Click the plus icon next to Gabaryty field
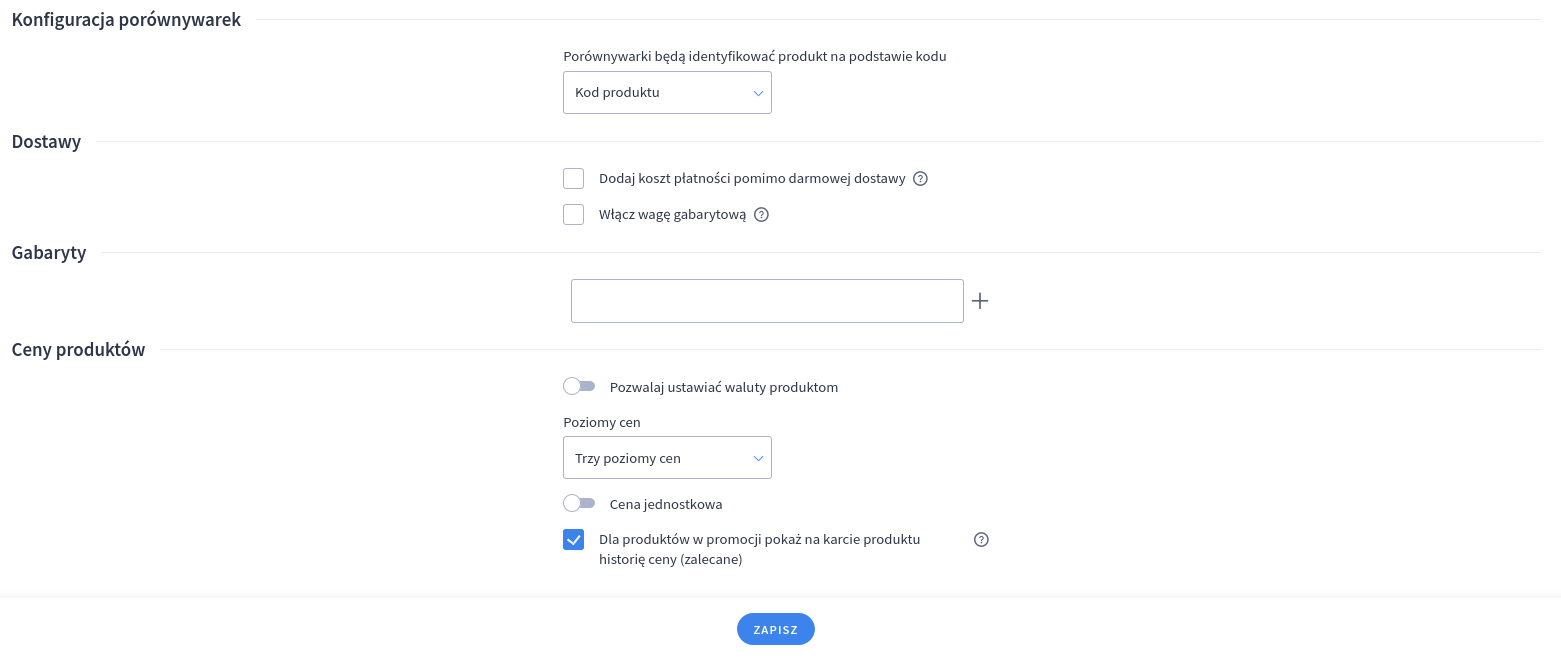This screenshot has width=1561, height=660. [x=980, y=301]
